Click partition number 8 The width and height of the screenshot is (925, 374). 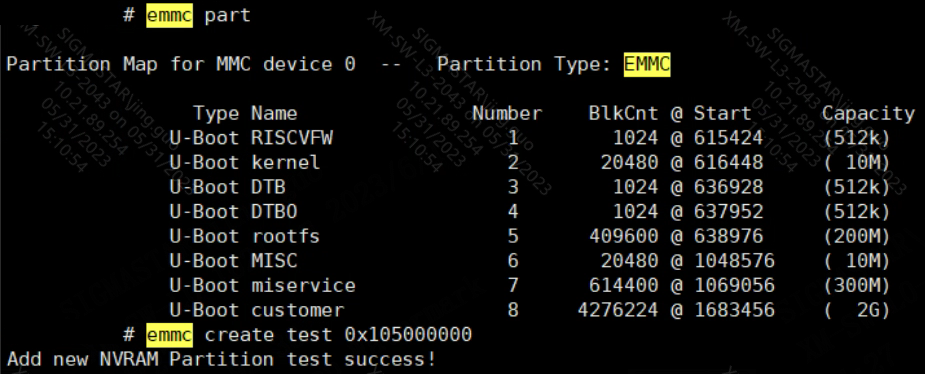click(513, 310)
